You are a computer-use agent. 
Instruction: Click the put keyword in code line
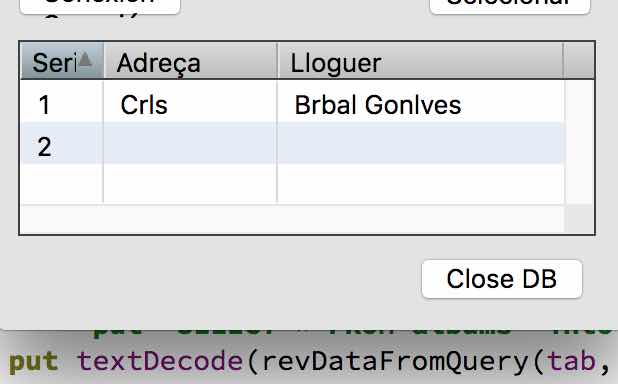coord(34,362)
